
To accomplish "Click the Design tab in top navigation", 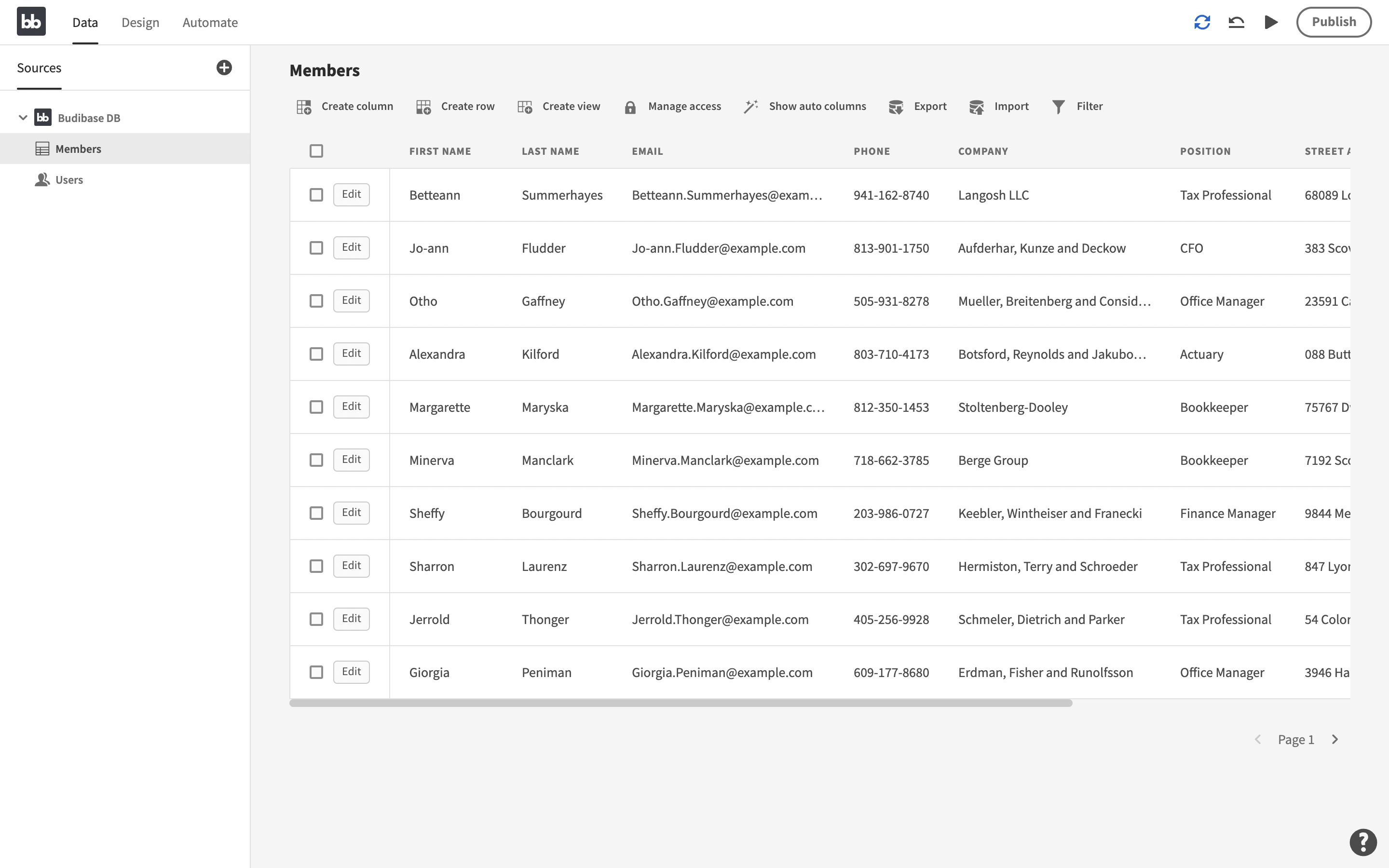I will pyautogui.click(x=139, y=22).
